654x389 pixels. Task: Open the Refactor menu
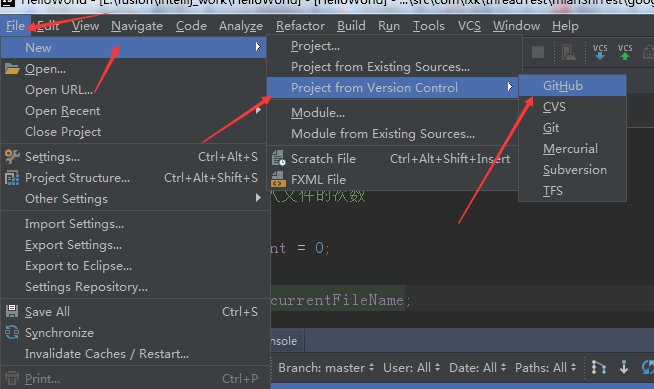click(x=300, y=26)
